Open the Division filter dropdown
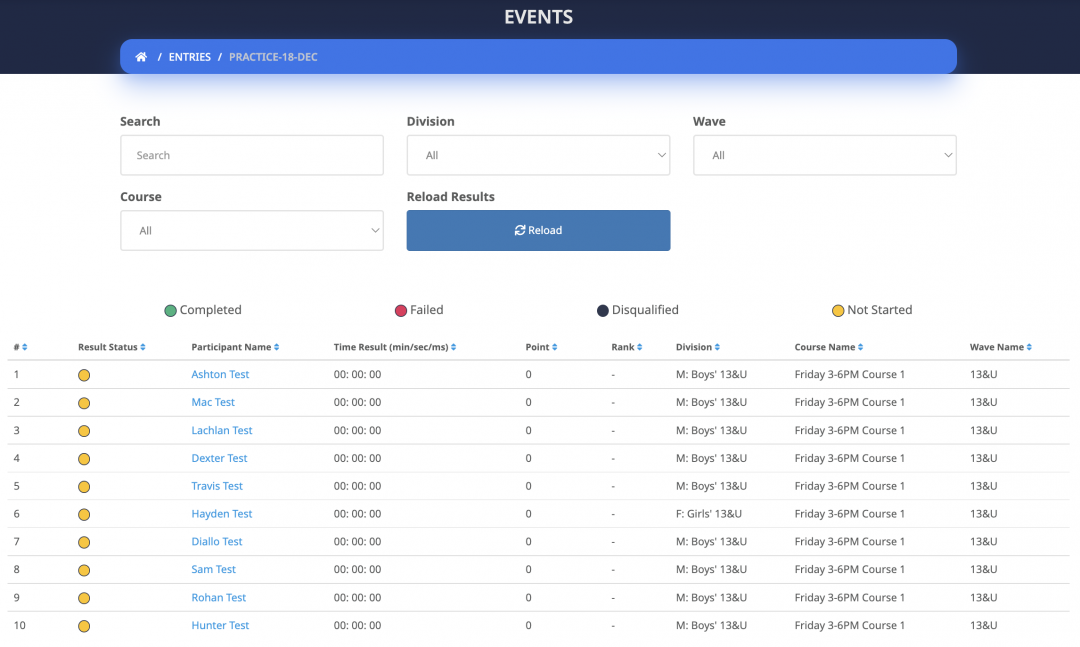Viewport: 1080px width, 647px height. point(539,155)
